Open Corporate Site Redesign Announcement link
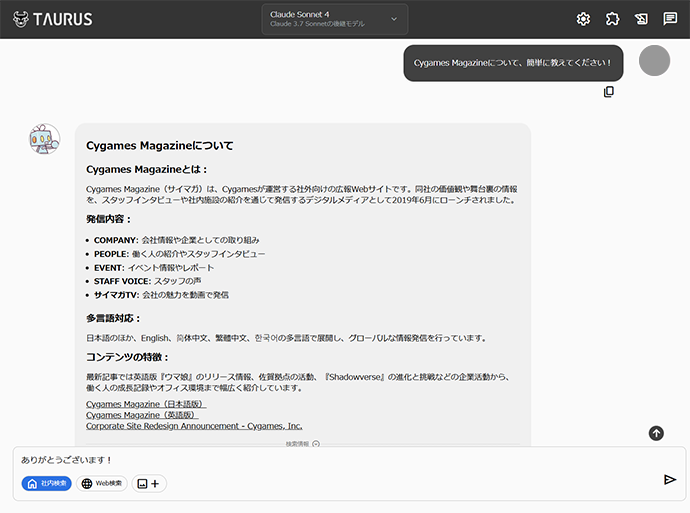 click(194, 426)
